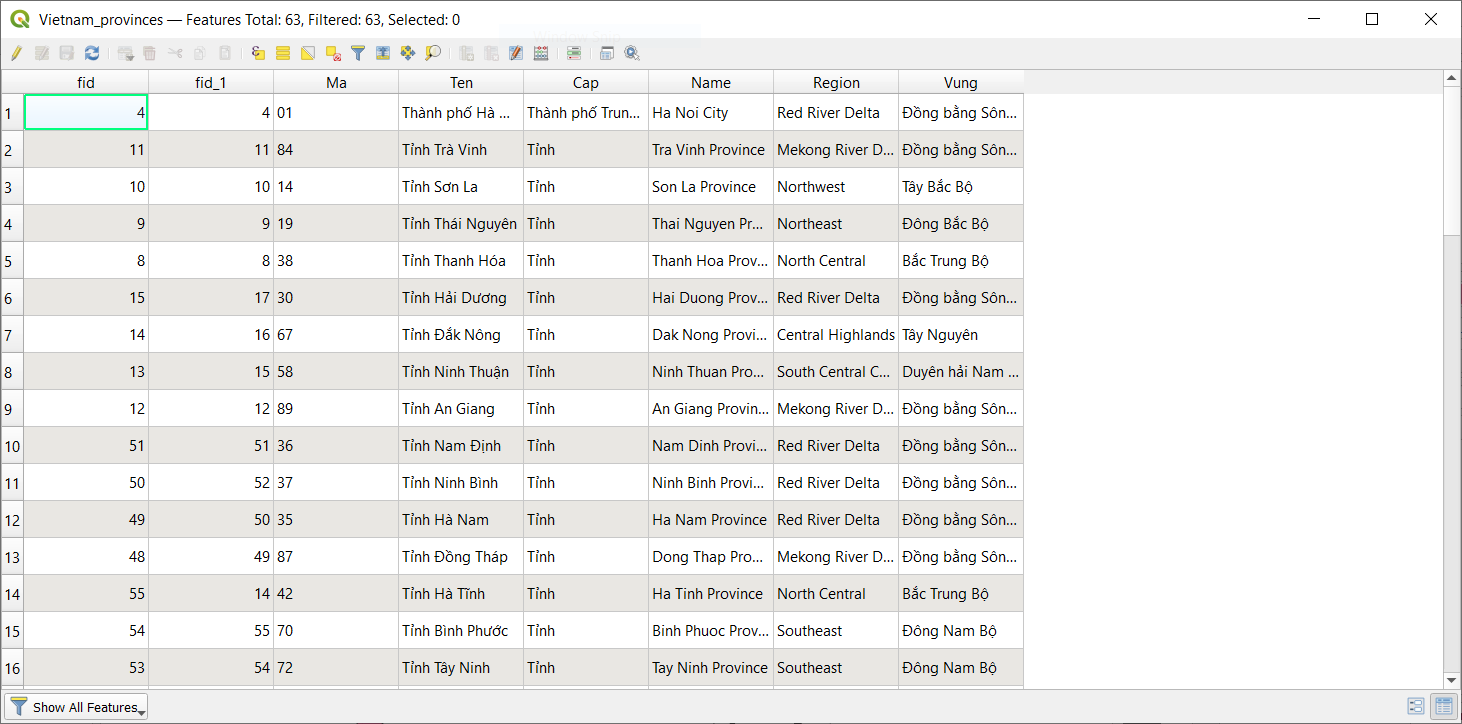Click the 'Tây Nguyên' cell
Screen dimensions: 1462x724
coord(961,335)
